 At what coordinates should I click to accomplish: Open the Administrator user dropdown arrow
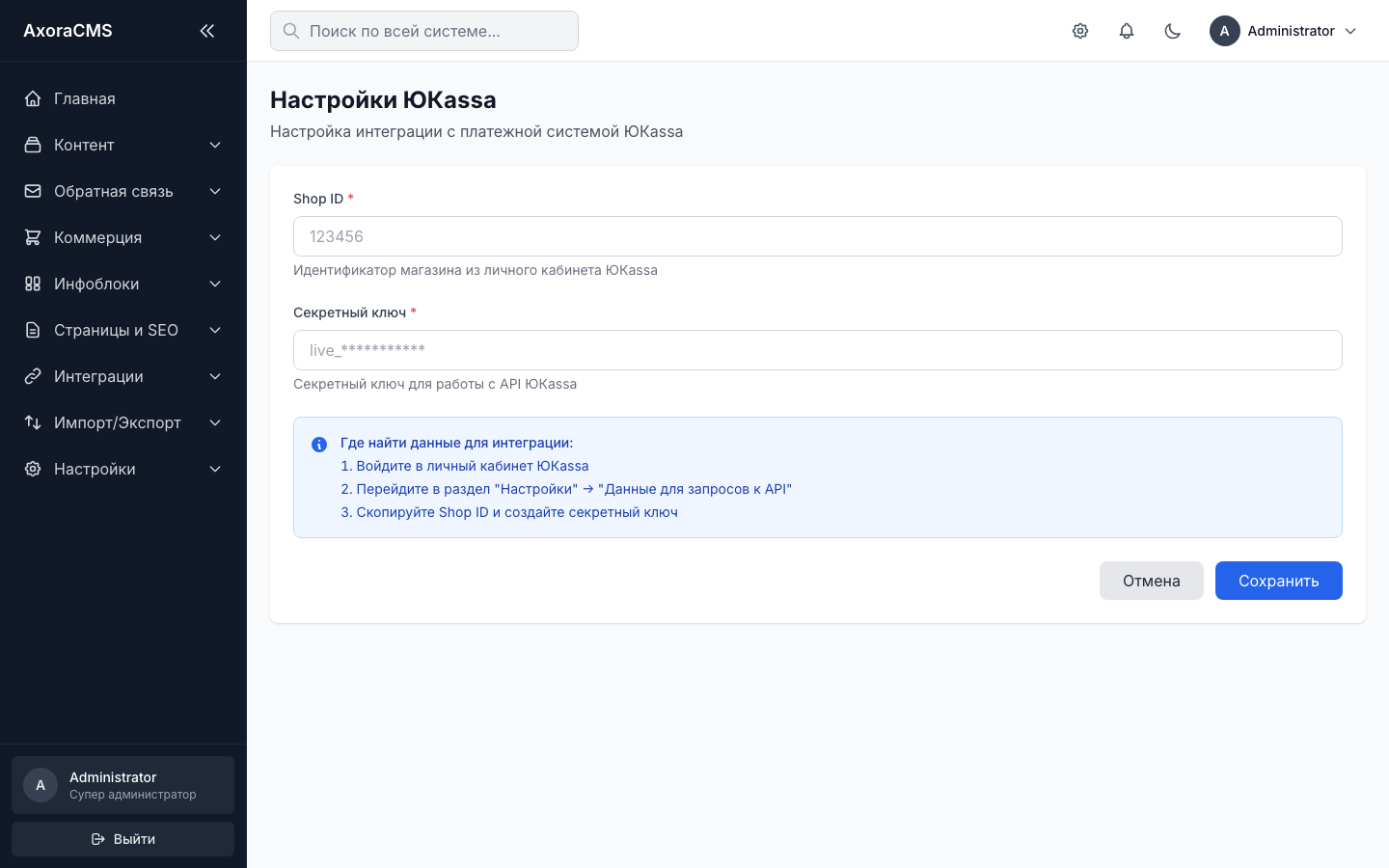(1350, 31)
